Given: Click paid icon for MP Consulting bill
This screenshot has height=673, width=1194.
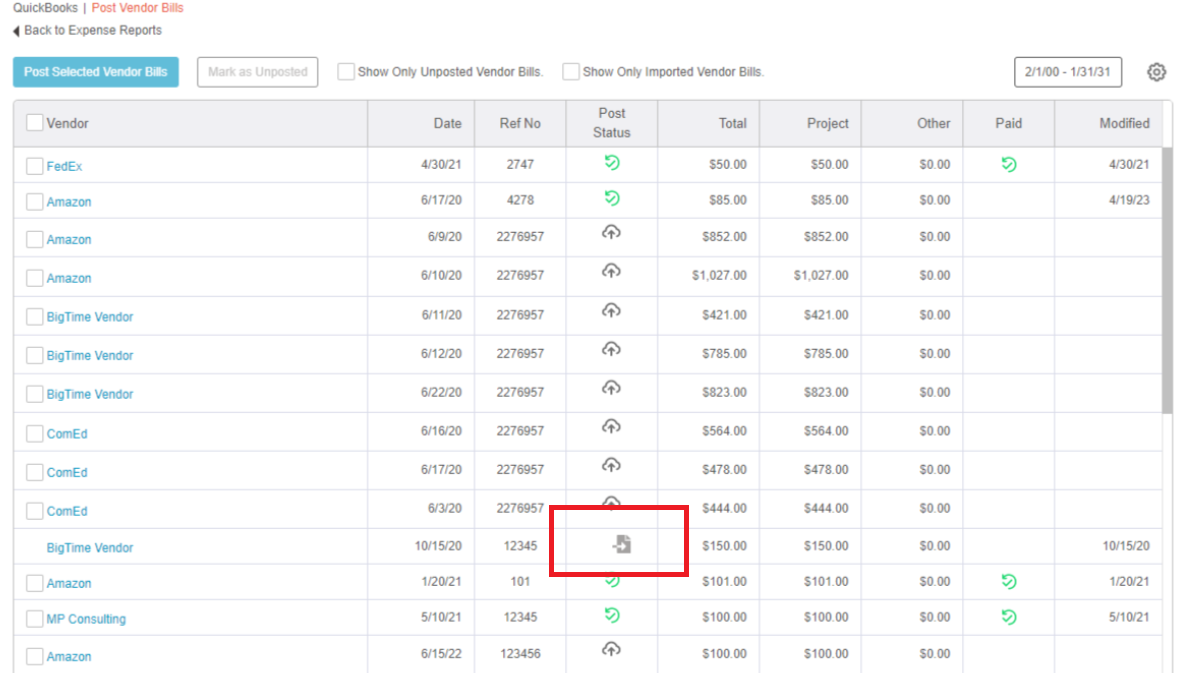Looking at the screenshot, I should point(1009,617).
